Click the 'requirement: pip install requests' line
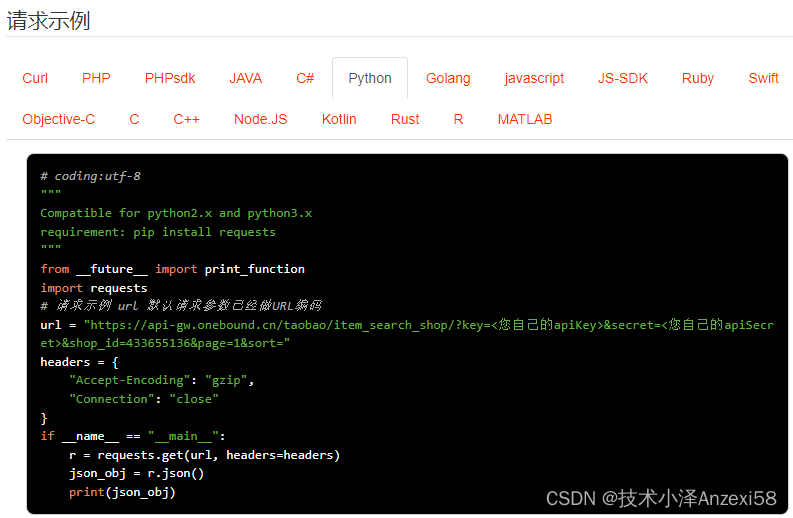 click(158, 232)
